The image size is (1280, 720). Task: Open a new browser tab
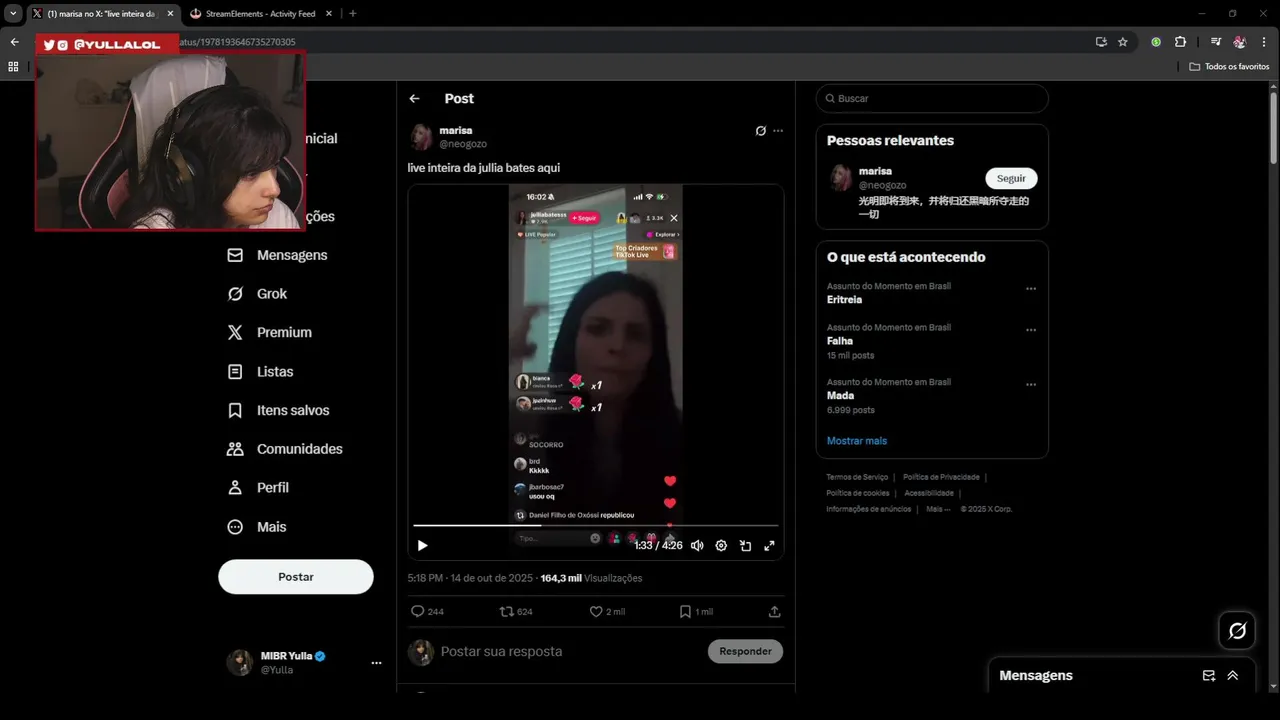(352, 13)
